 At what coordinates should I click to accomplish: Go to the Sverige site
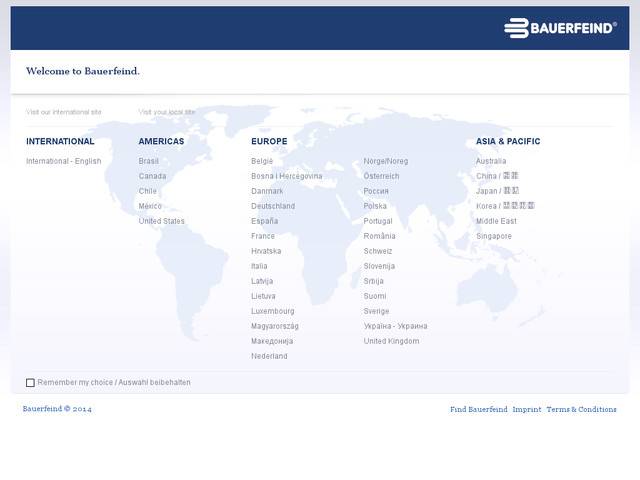click(x=376, y=311)
